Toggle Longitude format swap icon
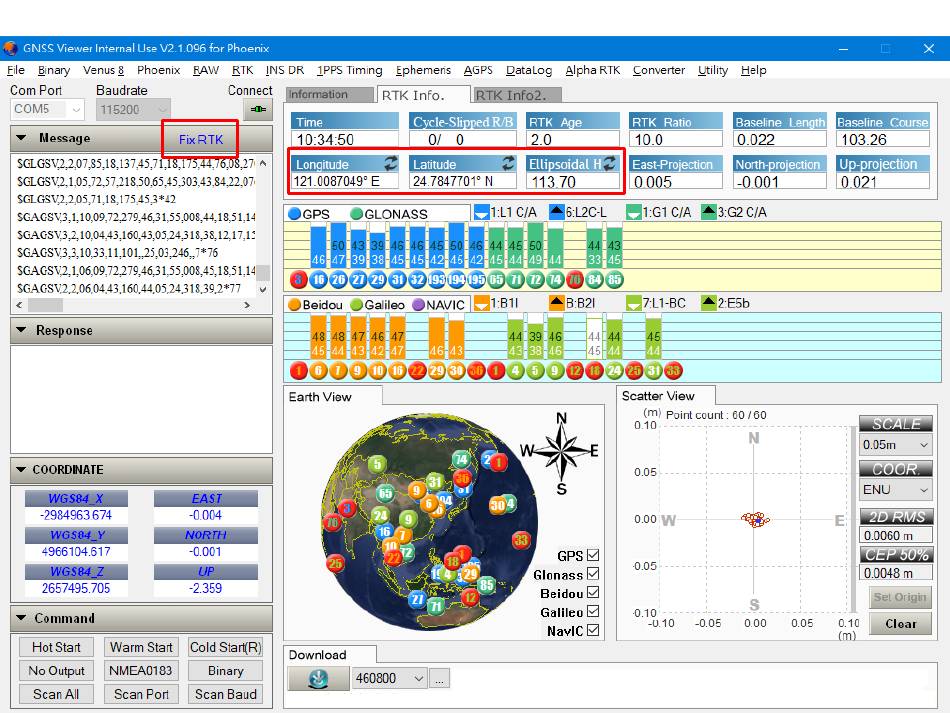This screenshot has width=950, height=713. tap(391, 163)
